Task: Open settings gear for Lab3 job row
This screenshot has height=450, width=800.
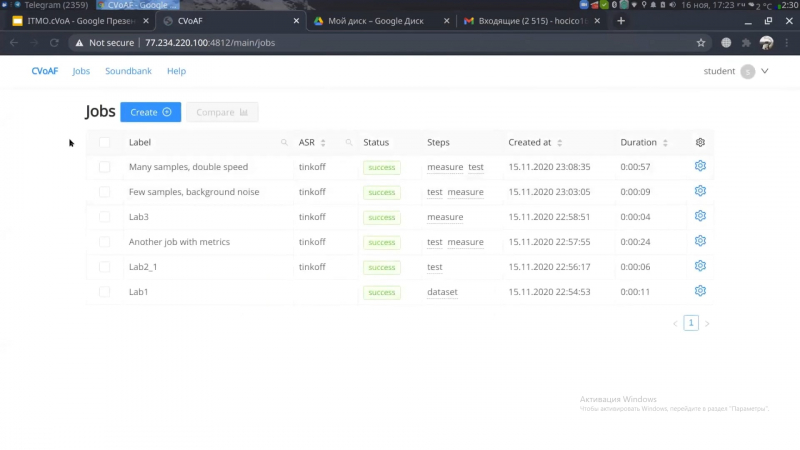Action: pyautogui.click(x=700, y=216)
